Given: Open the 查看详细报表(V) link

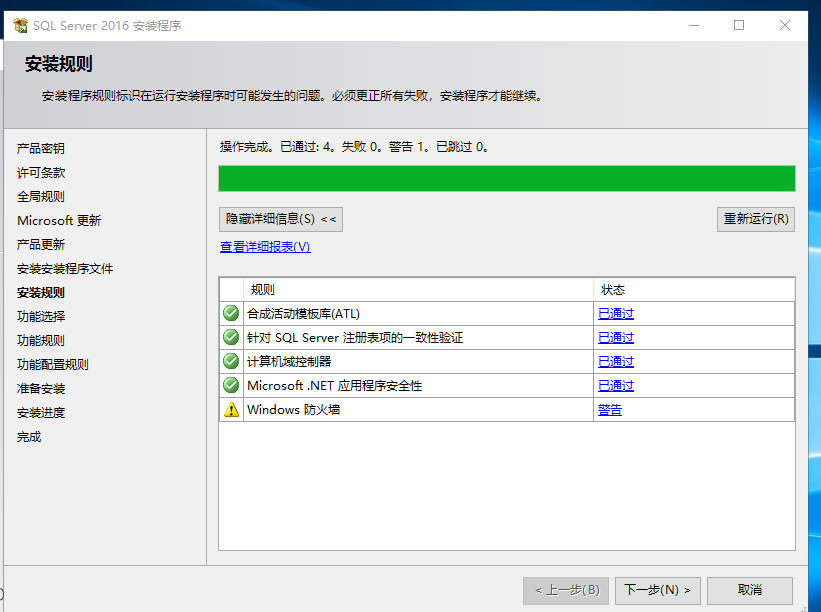Looking at the screenshot, I should (265, 247).
